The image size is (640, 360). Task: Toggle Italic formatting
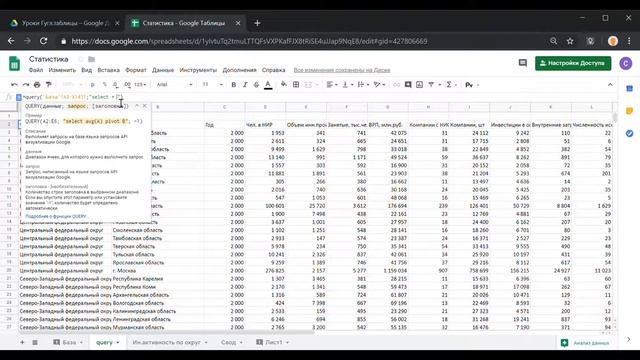coord(245,85)
